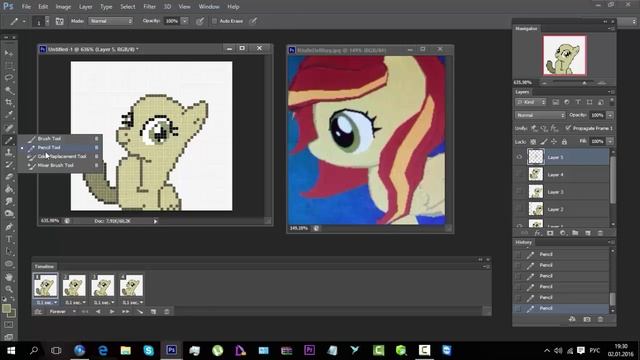Select the Paint Bucket tool

9,189
